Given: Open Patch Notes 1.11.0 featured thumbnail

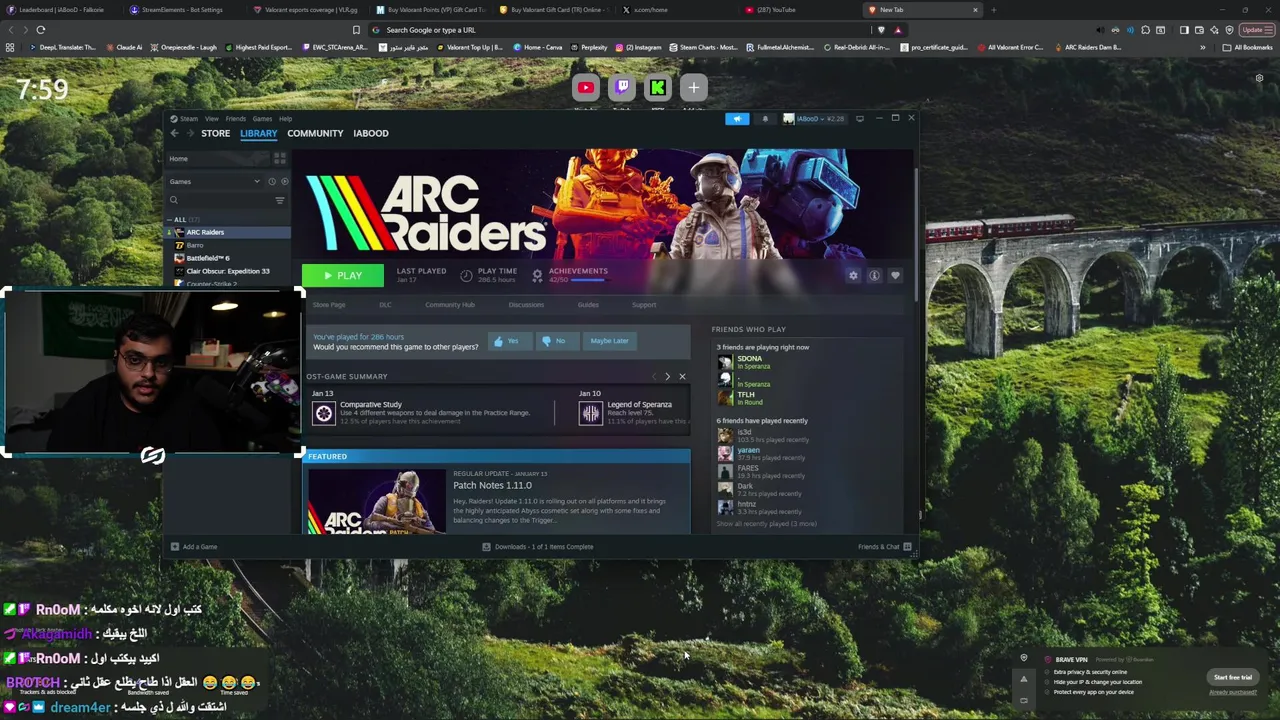Looking at the screenshot, I should pyautogui.click(x=377, y=500).
